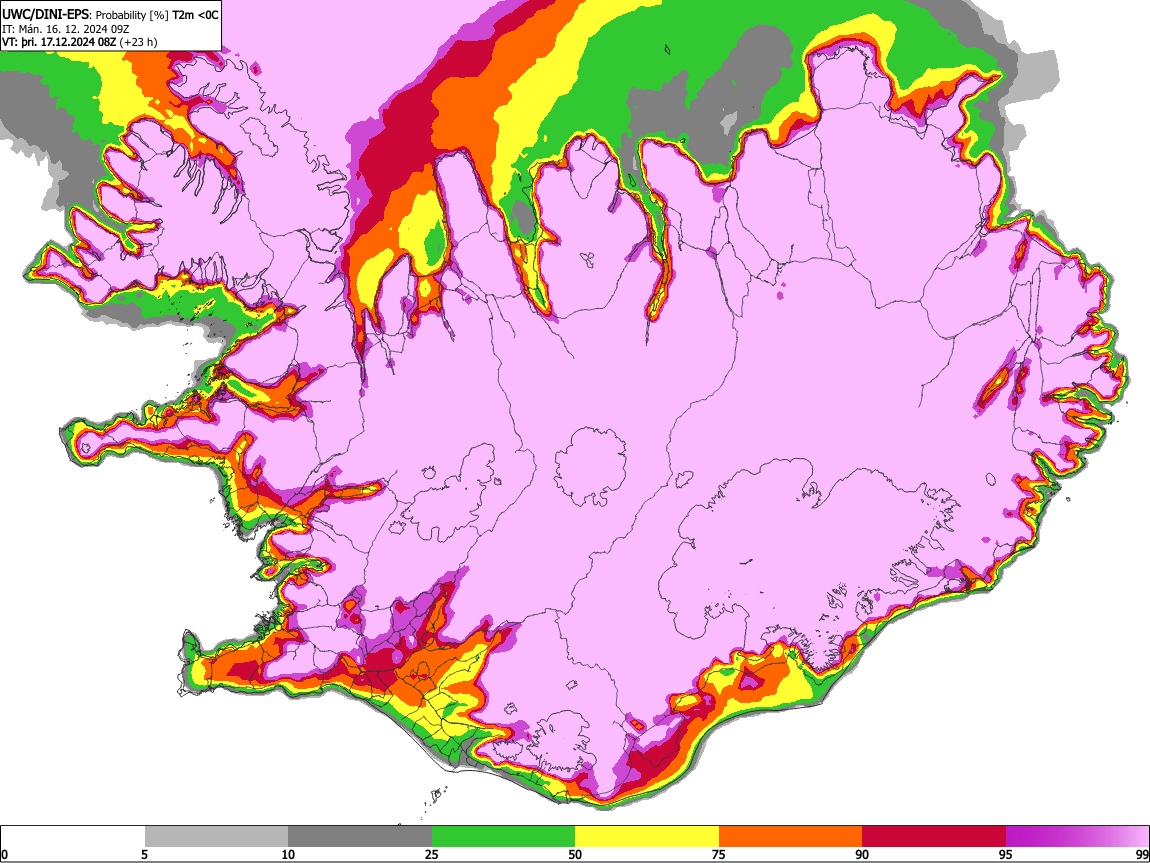Click the legend label '25'

click(x=432, y=855)
